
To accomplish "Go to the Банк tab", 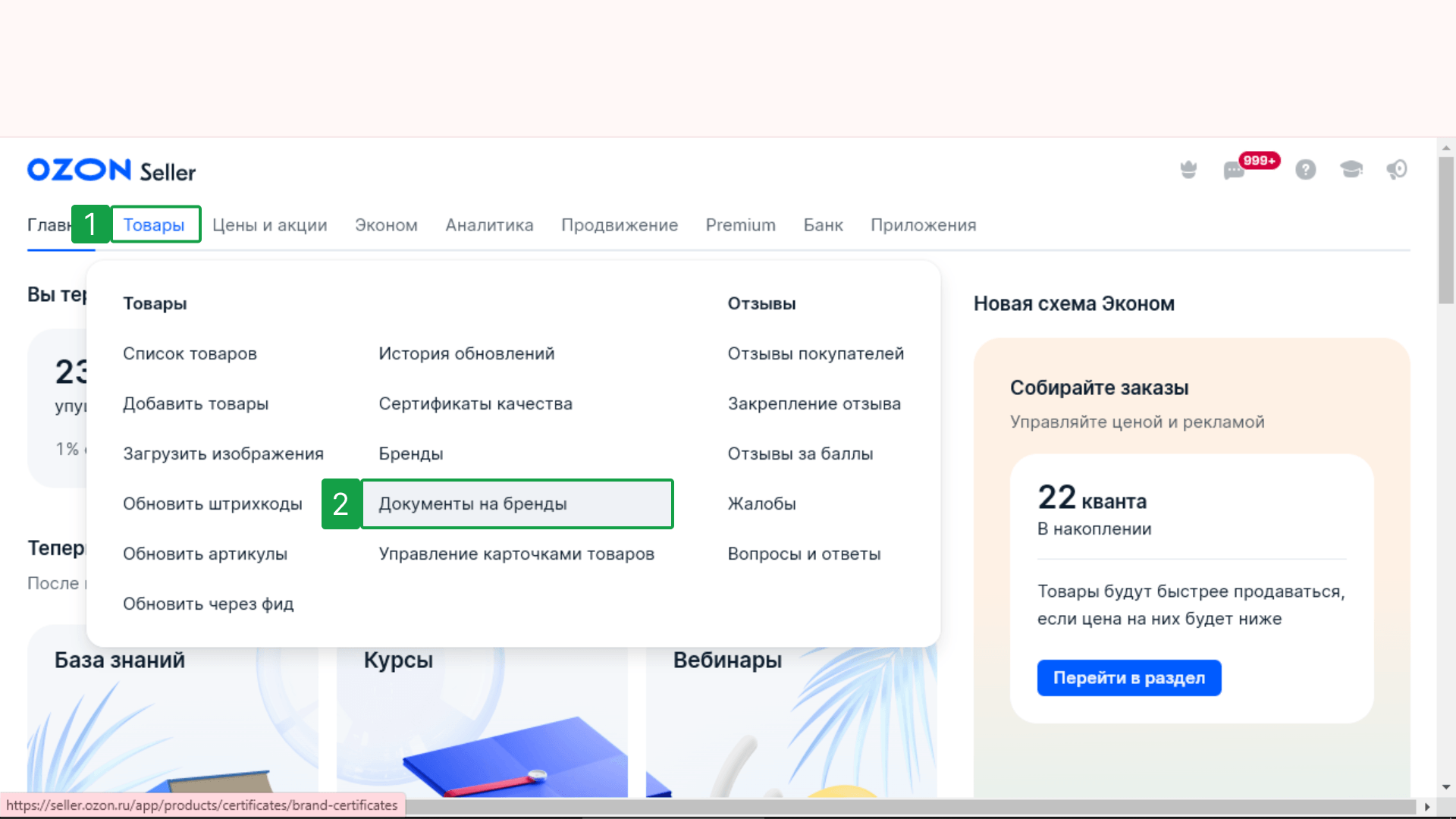I will (823, 225).
